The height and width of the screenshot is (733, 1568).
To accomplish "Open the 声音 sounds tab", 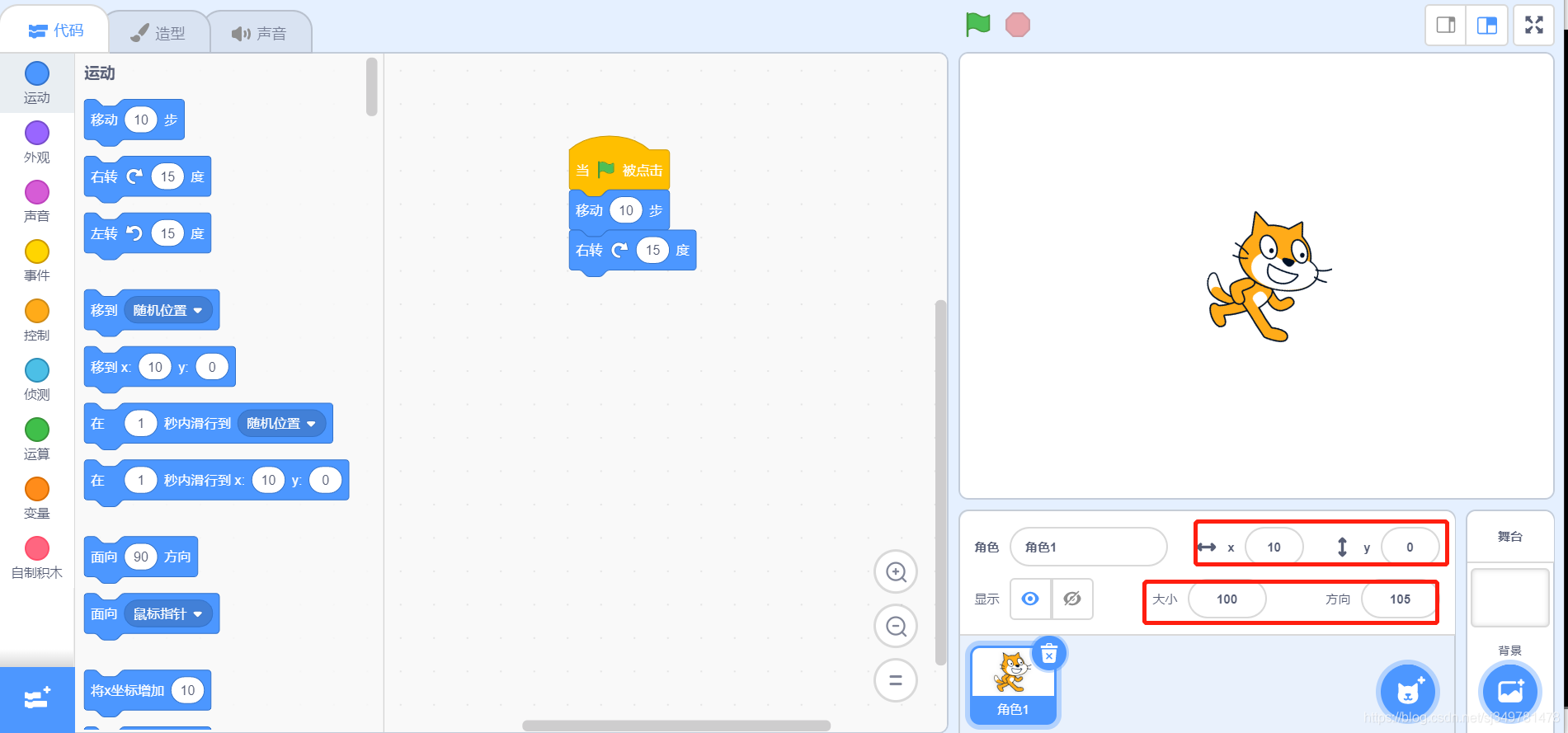I will 260,33.
